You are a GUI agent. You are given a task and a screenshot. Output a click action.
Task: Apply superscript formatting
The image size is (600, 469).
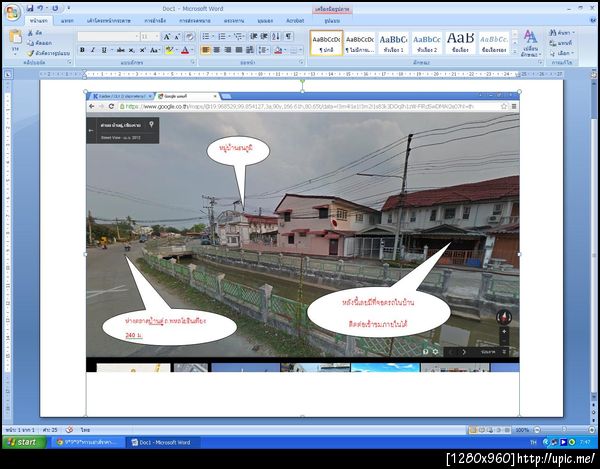pos(142,50)
